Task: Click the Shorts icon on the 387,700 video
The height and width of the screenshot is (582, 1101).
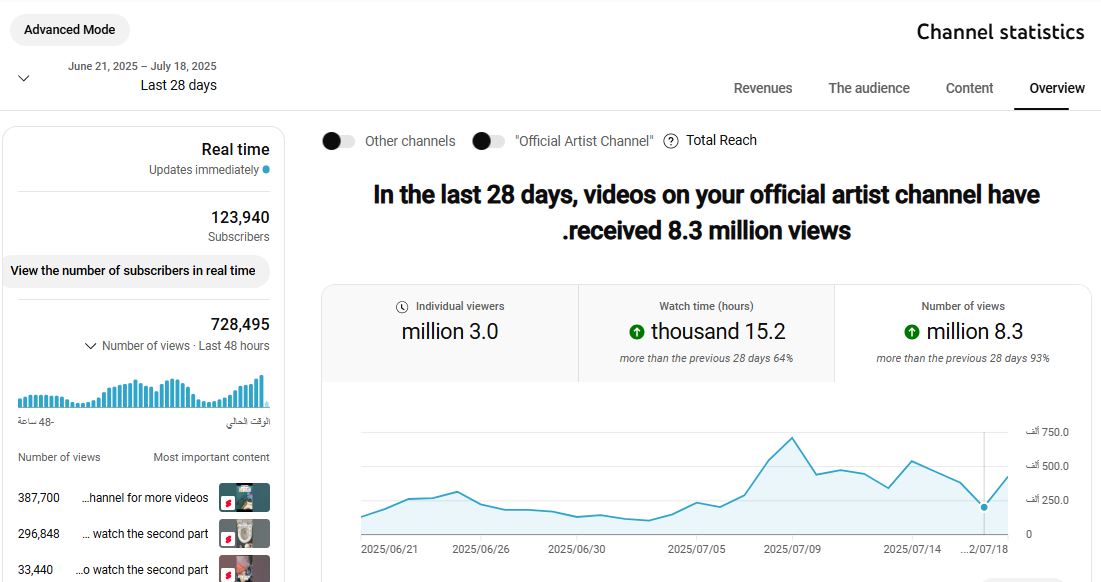Action: tap(228, 500)
